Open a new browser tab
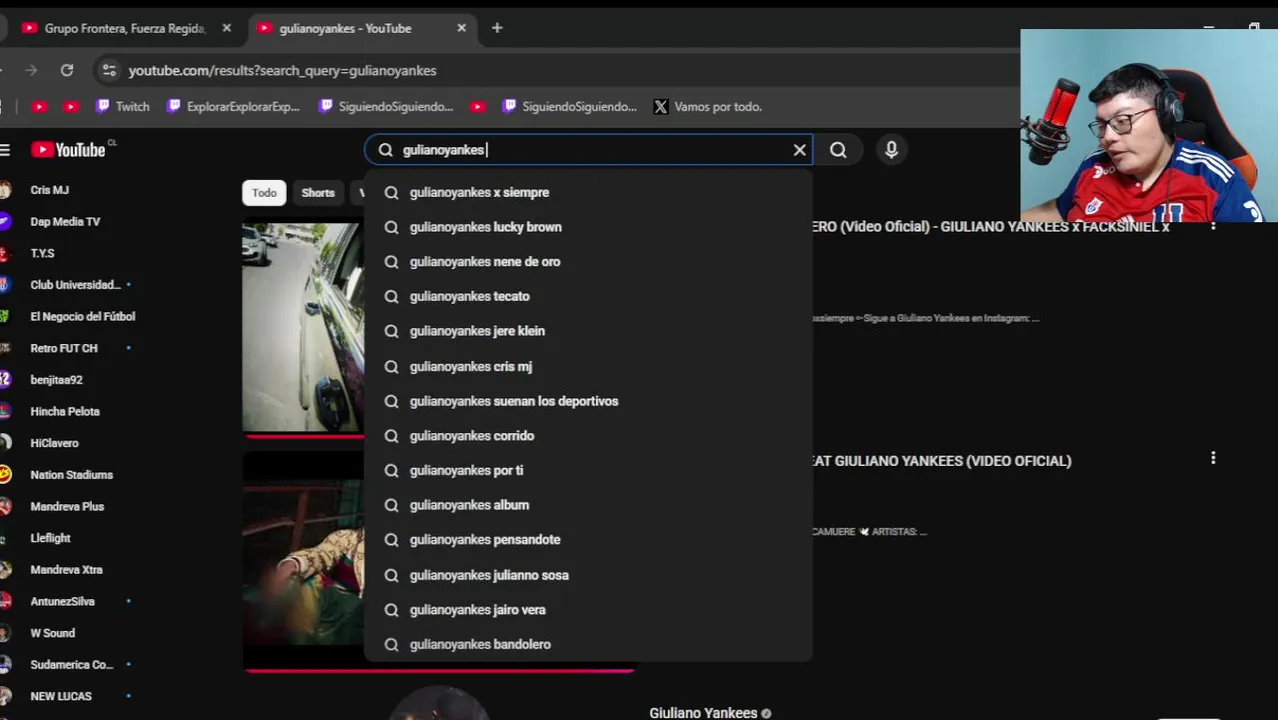Viewport: 1278px width, 720px height. tap(497, 28)
